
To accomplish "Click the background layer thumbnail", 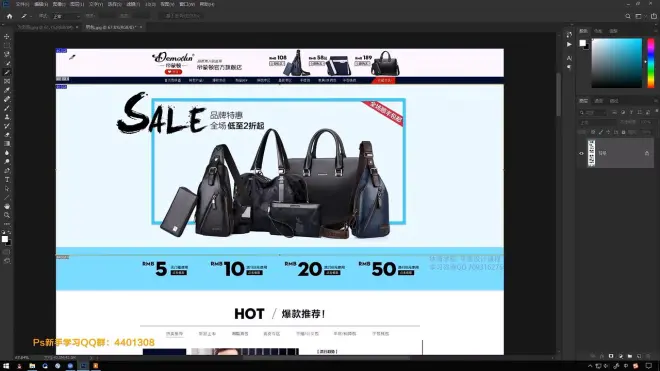I will pos(591,153).
